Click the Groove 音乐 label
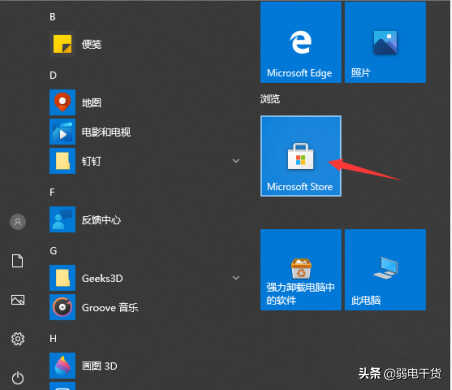Screen dimensions: 452x390 (110, 307)
